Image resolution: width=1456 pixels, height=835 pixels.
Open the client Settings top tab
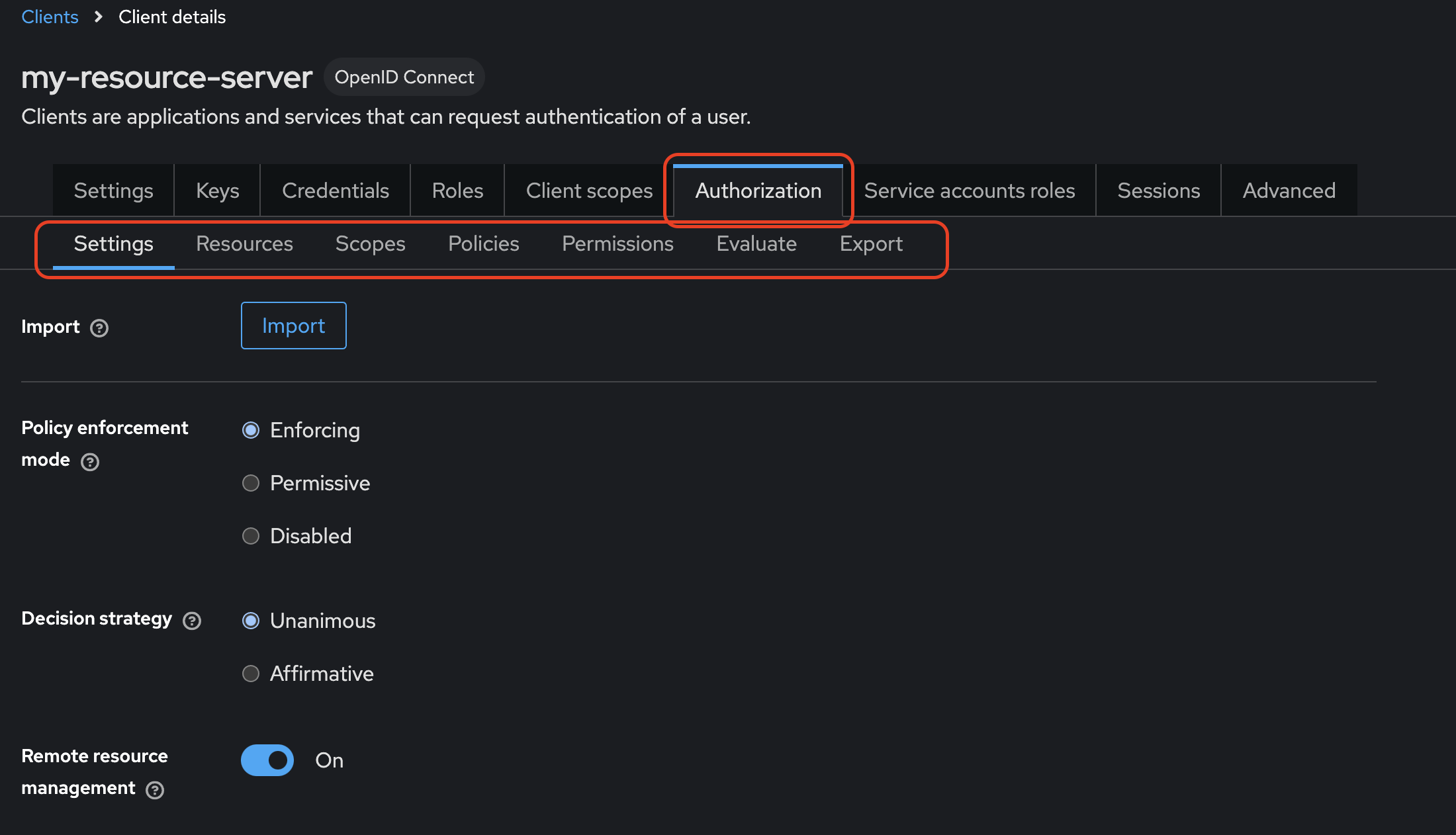click(113, 191)
